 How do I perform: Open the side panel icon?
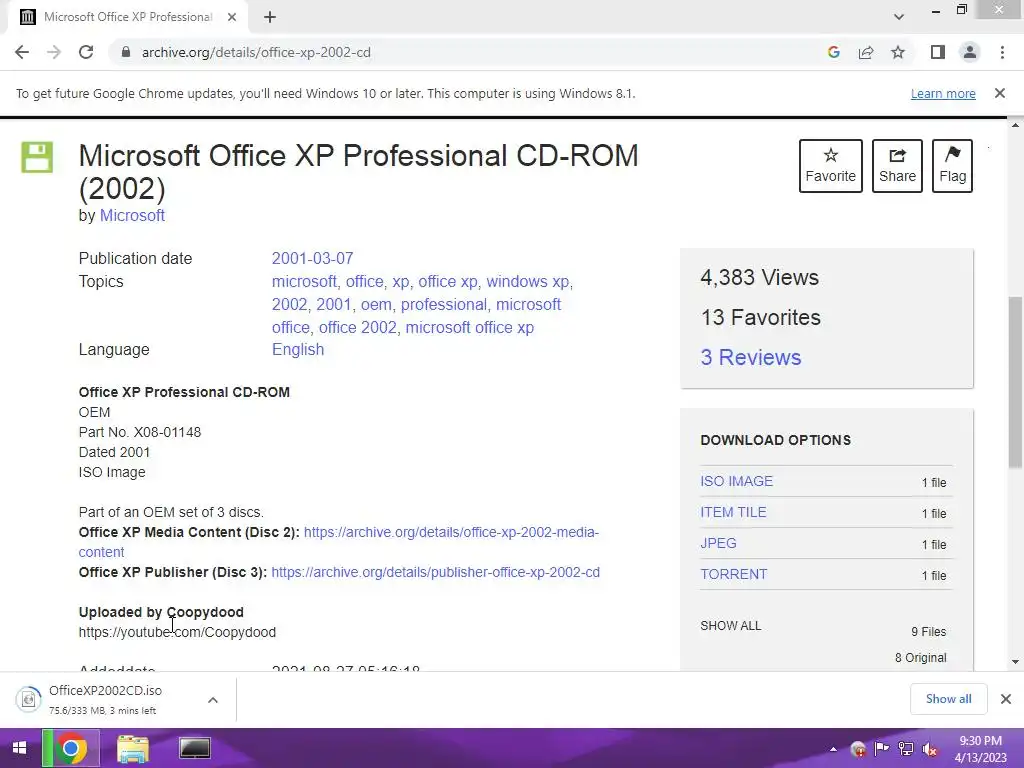point(938,52)
